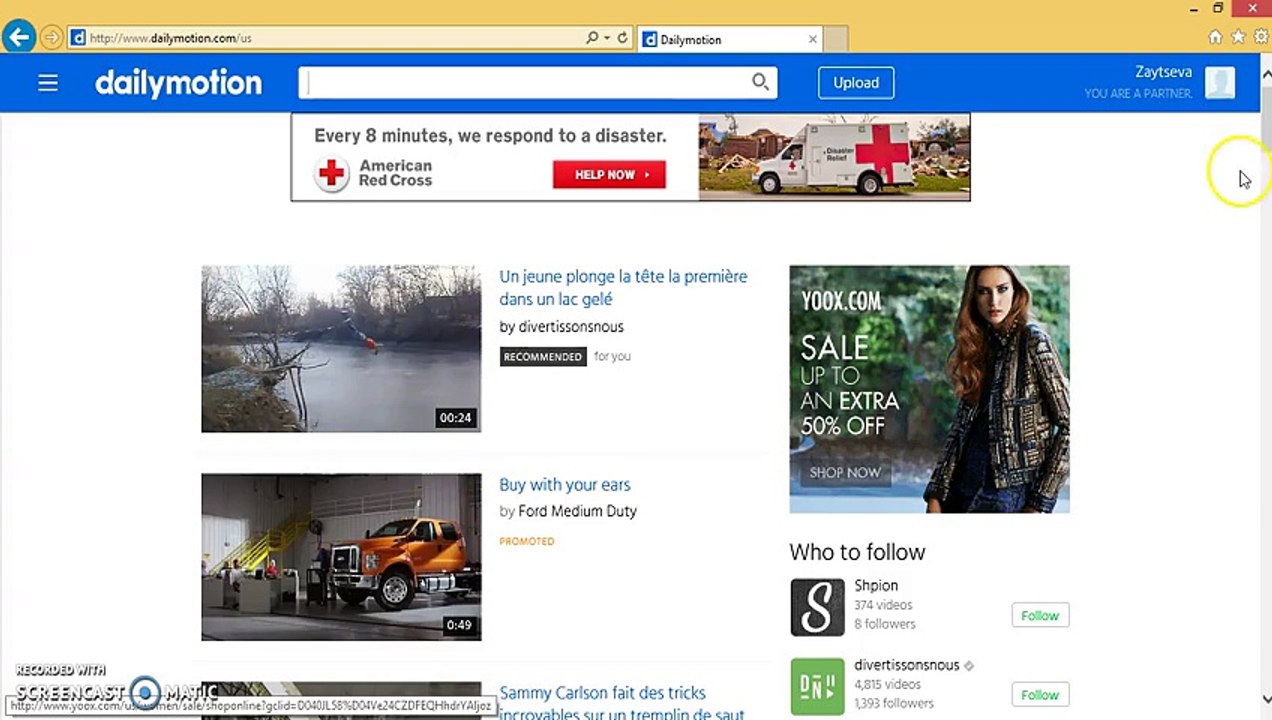Close the Dailymotion tab
This screenshot has width=1272, height=720.
tap(812, 40)
